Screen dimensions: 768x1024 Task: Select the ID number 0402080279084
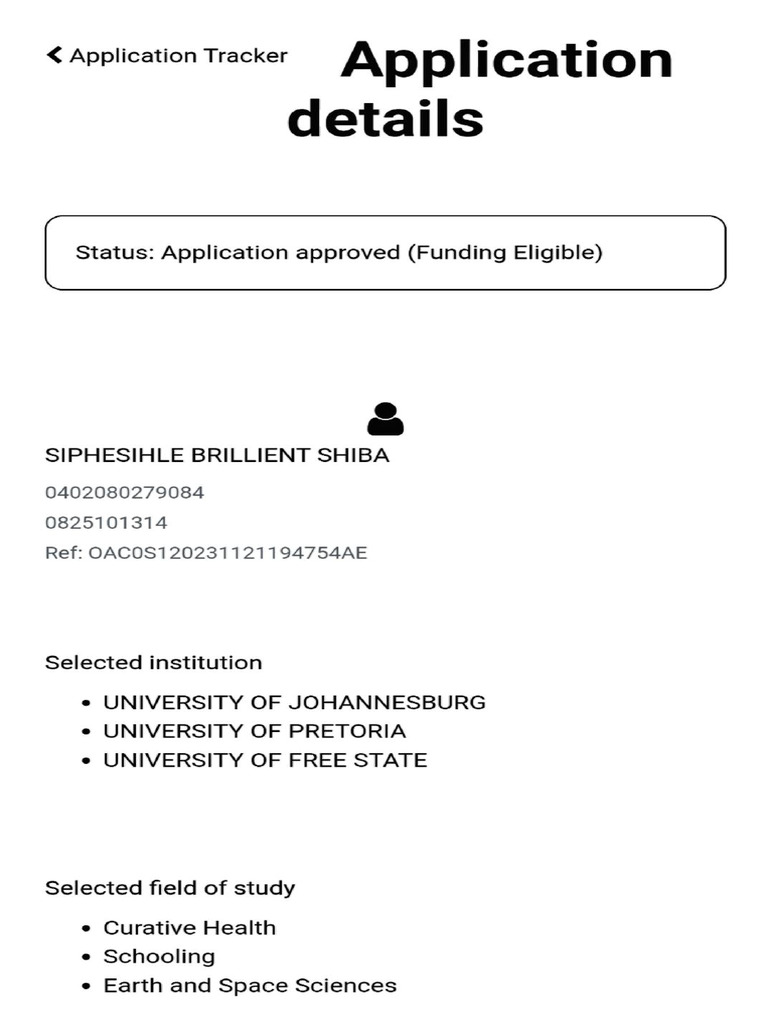coord(125,492)
